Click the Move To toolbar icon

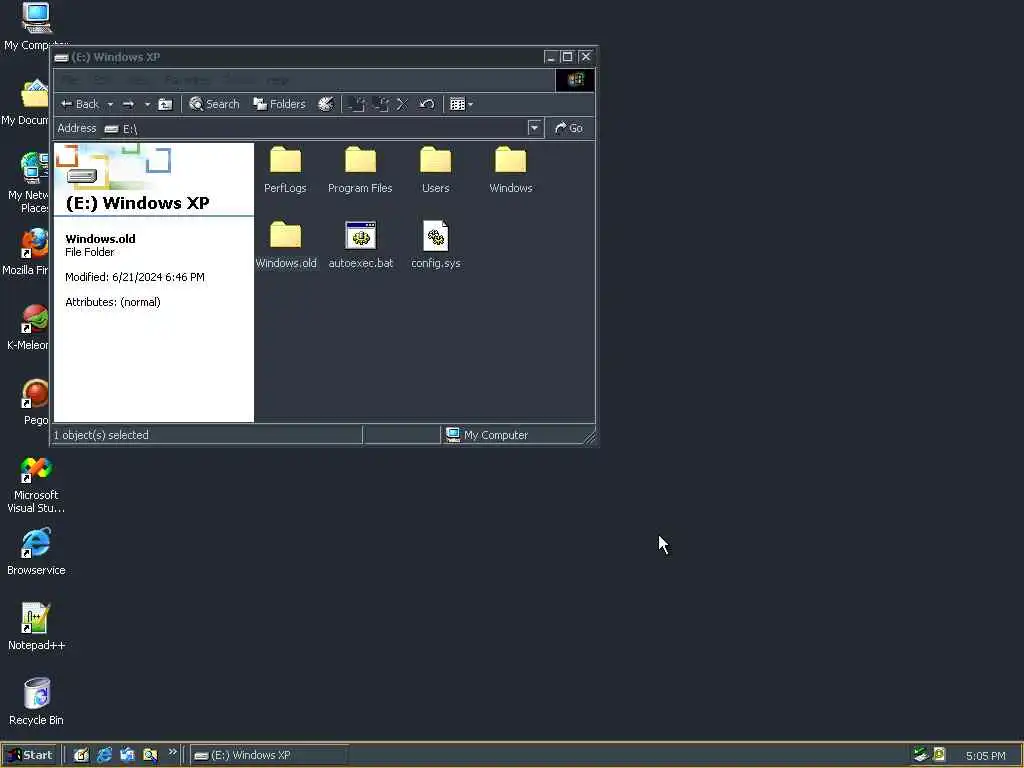(357, 104)
